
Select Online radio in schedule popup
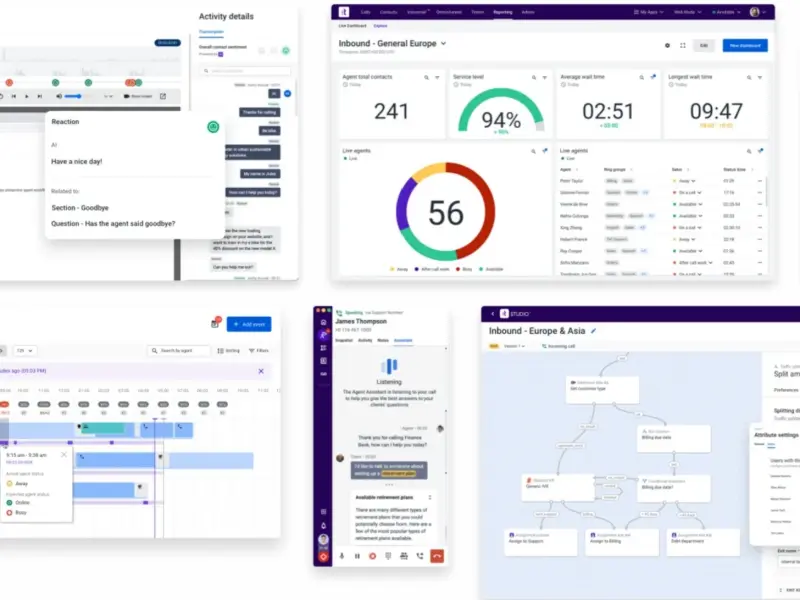point(9,503)
